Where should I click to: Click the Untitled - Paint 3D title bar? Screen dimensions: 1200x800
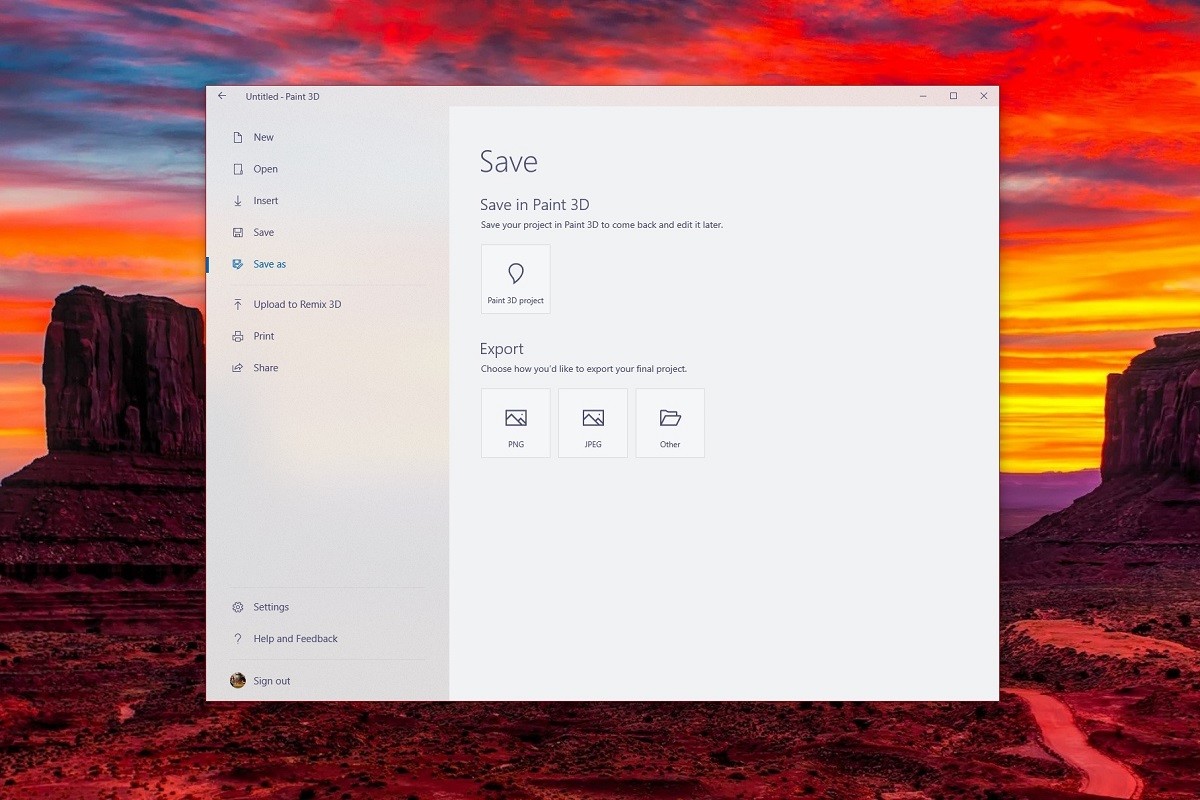[x=283, y=96]
